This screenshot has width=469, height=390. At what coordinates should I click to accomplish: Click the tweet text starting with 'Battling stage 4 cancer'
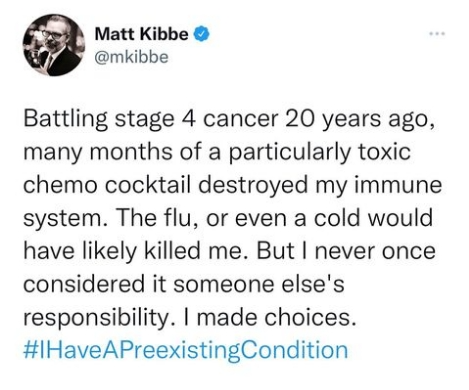click(232, 218)
